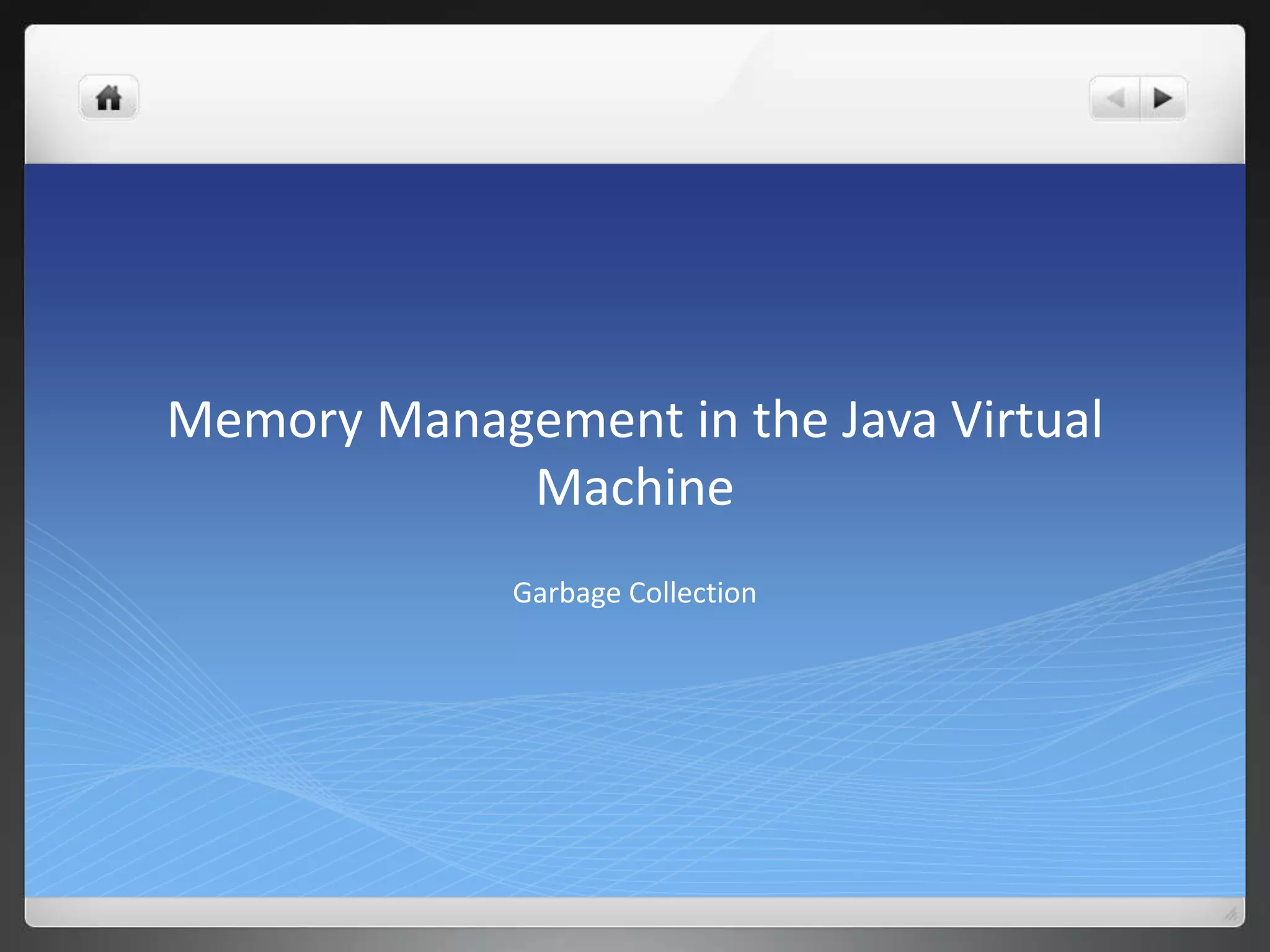Click the word "Machine" on second title line
Screen dimensions: 1270x952
click(x=634, y=488)
